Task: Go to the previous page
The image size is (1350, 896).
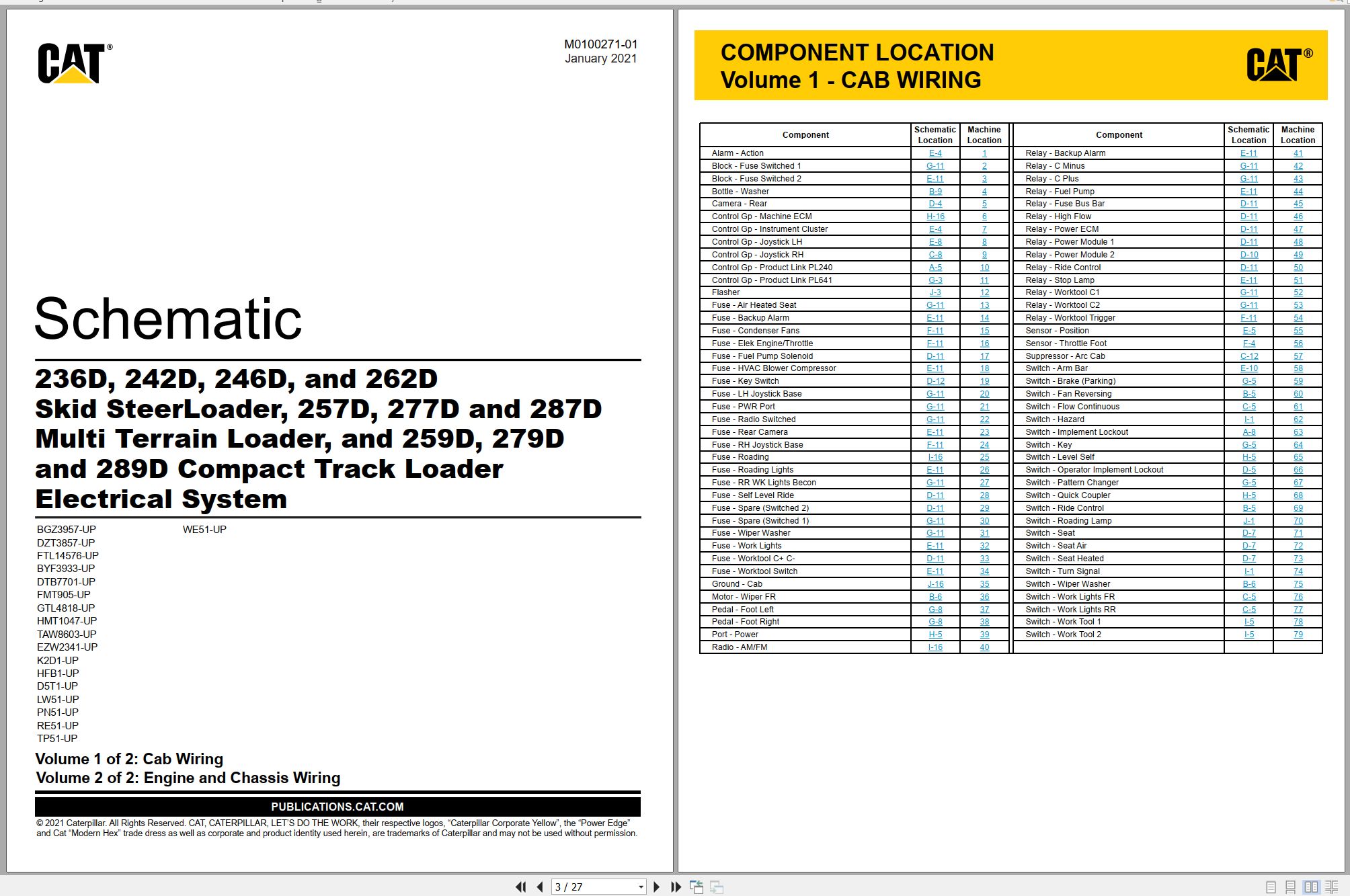Action: pos(539,887)
